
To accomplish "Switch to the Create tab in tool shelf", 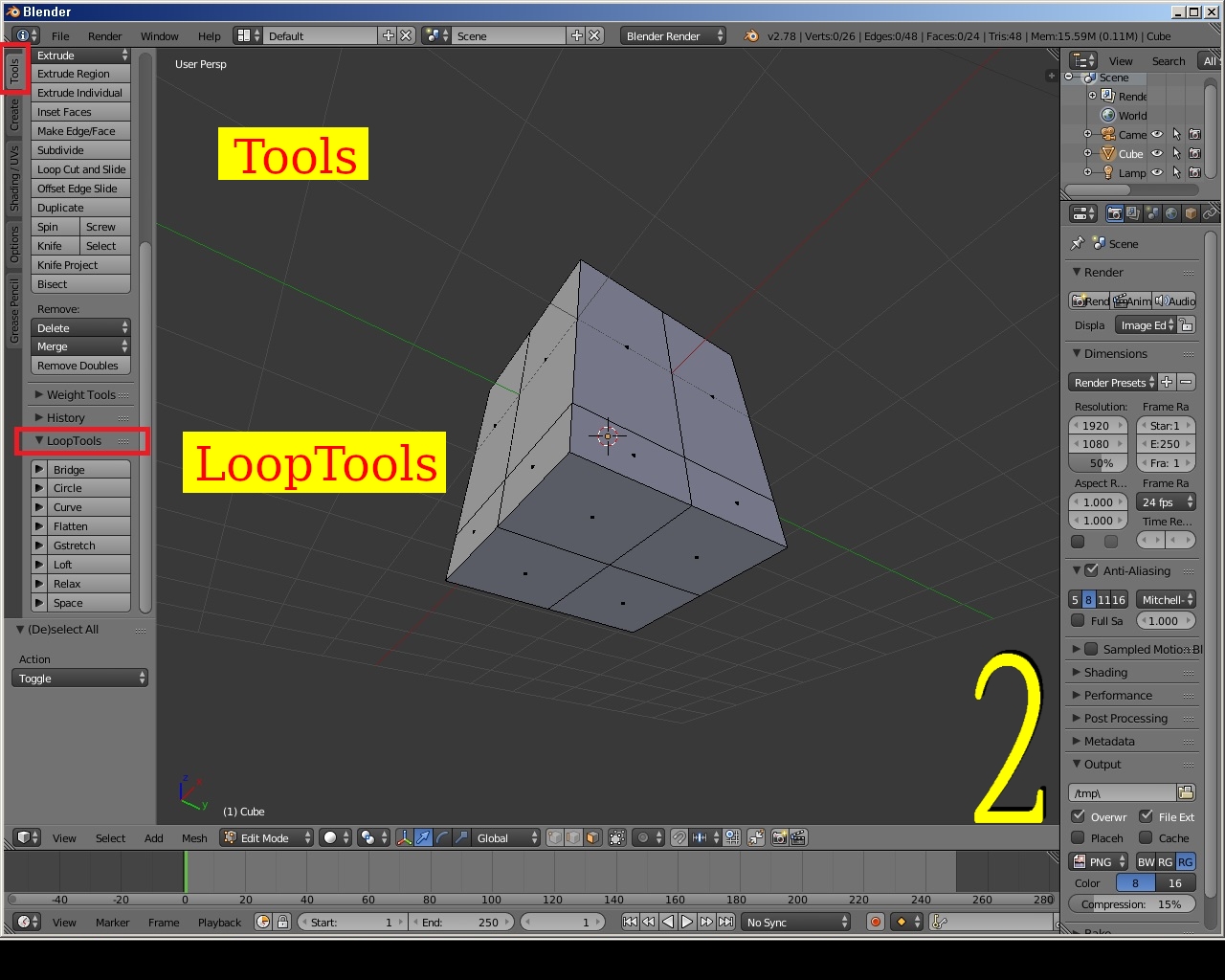I will click(x=13, y=114).
